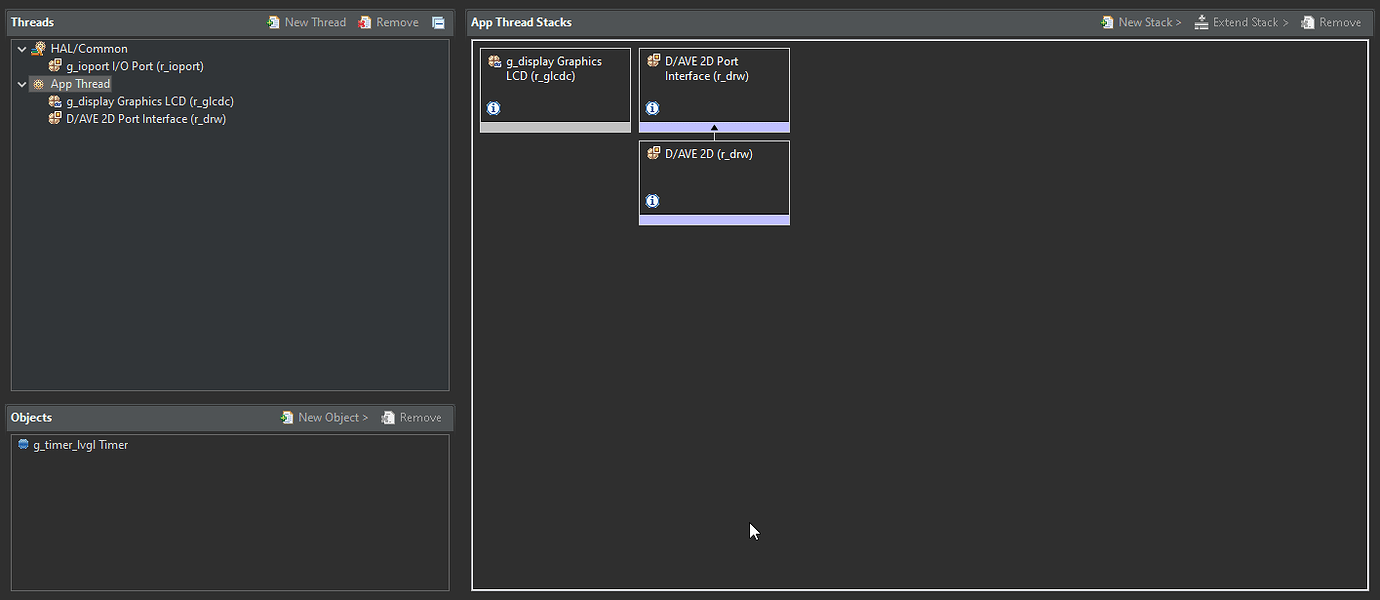Collapse the App Thread tree node

[x=22, y=83]
